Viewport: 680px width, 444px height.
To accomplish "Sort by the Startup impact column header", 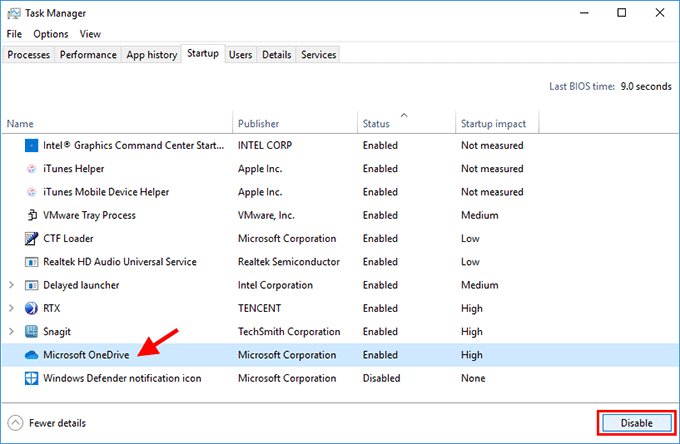I will click(x=497, y=124).
